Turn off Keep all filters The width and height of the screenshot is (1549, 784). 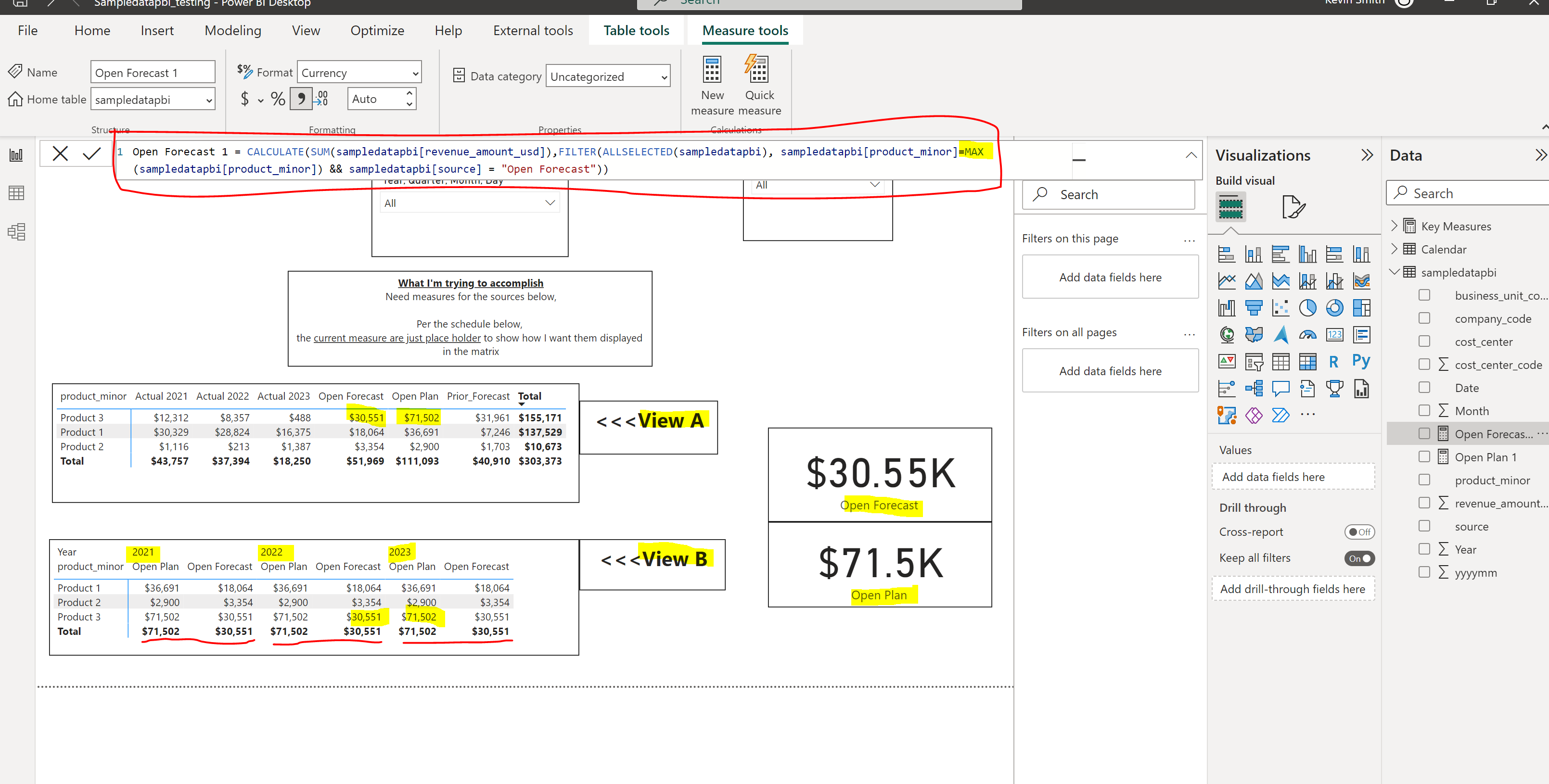(x=1359, y=558)
